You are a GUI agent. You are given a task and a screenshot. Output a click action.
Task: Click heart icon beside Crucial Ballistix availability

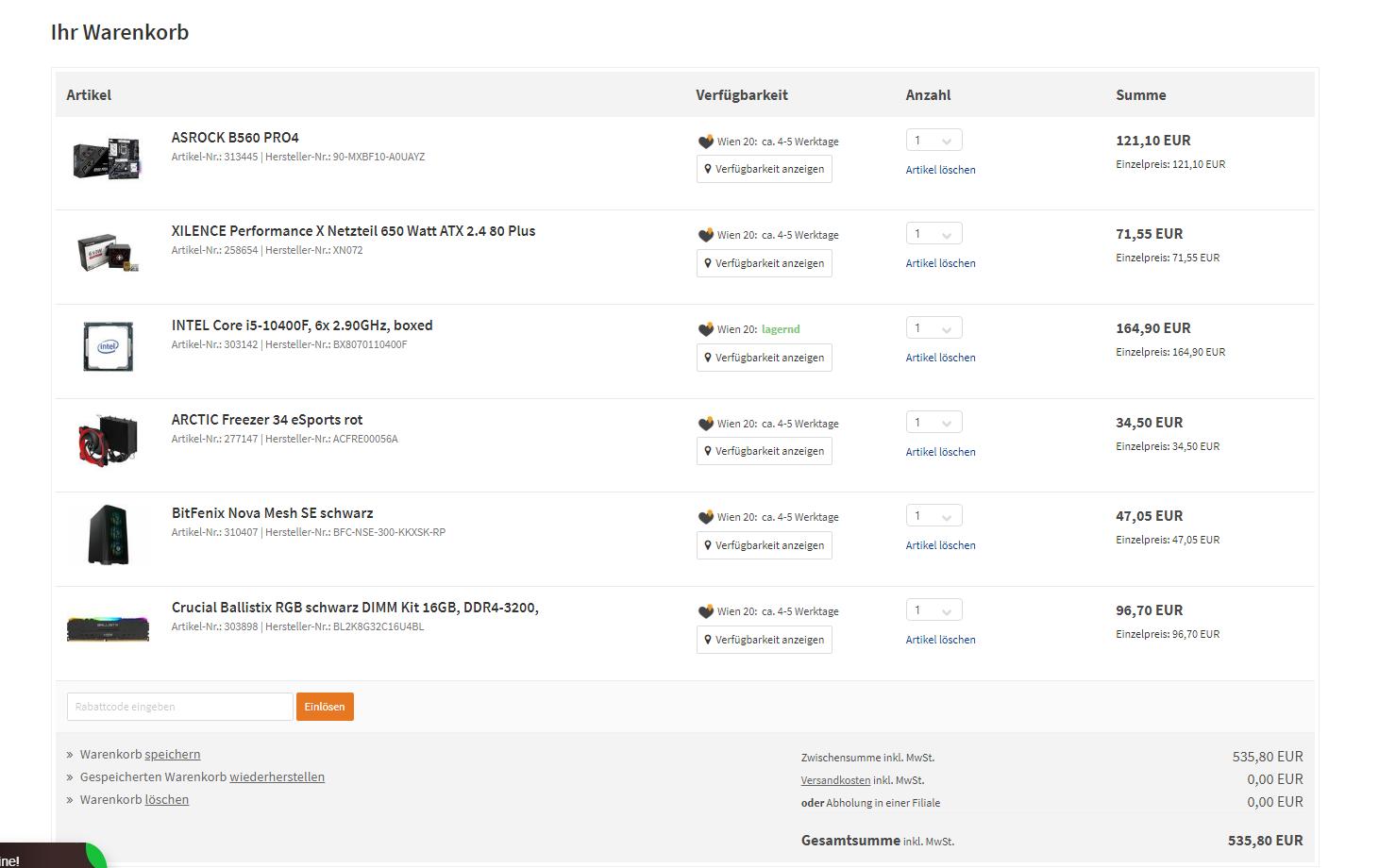(706, 611)
